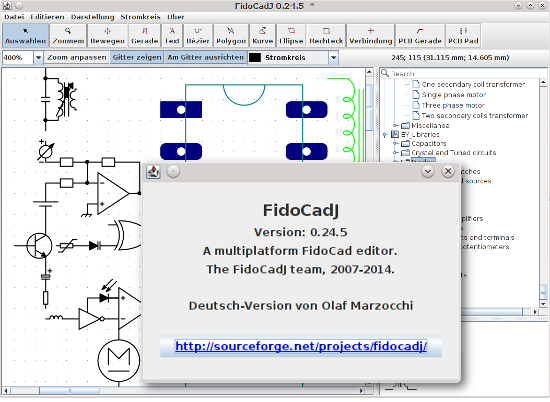Expand the Miscellanea tree node

tap(396, 125)
